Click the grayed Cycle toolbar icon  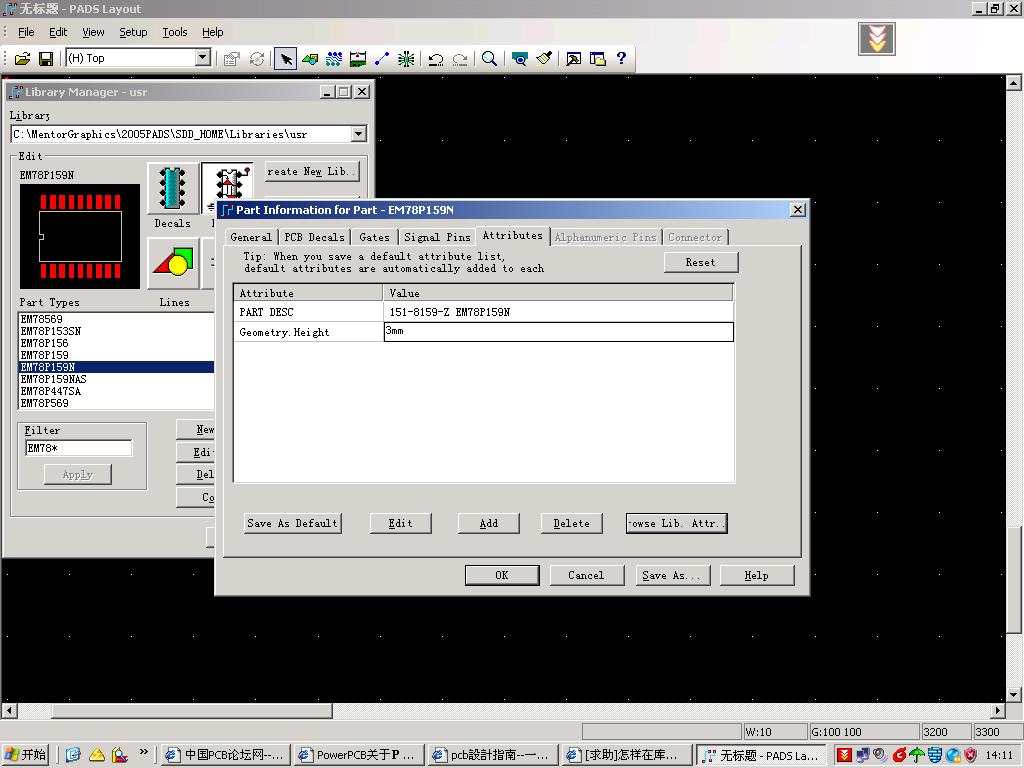tap(257, 59)
